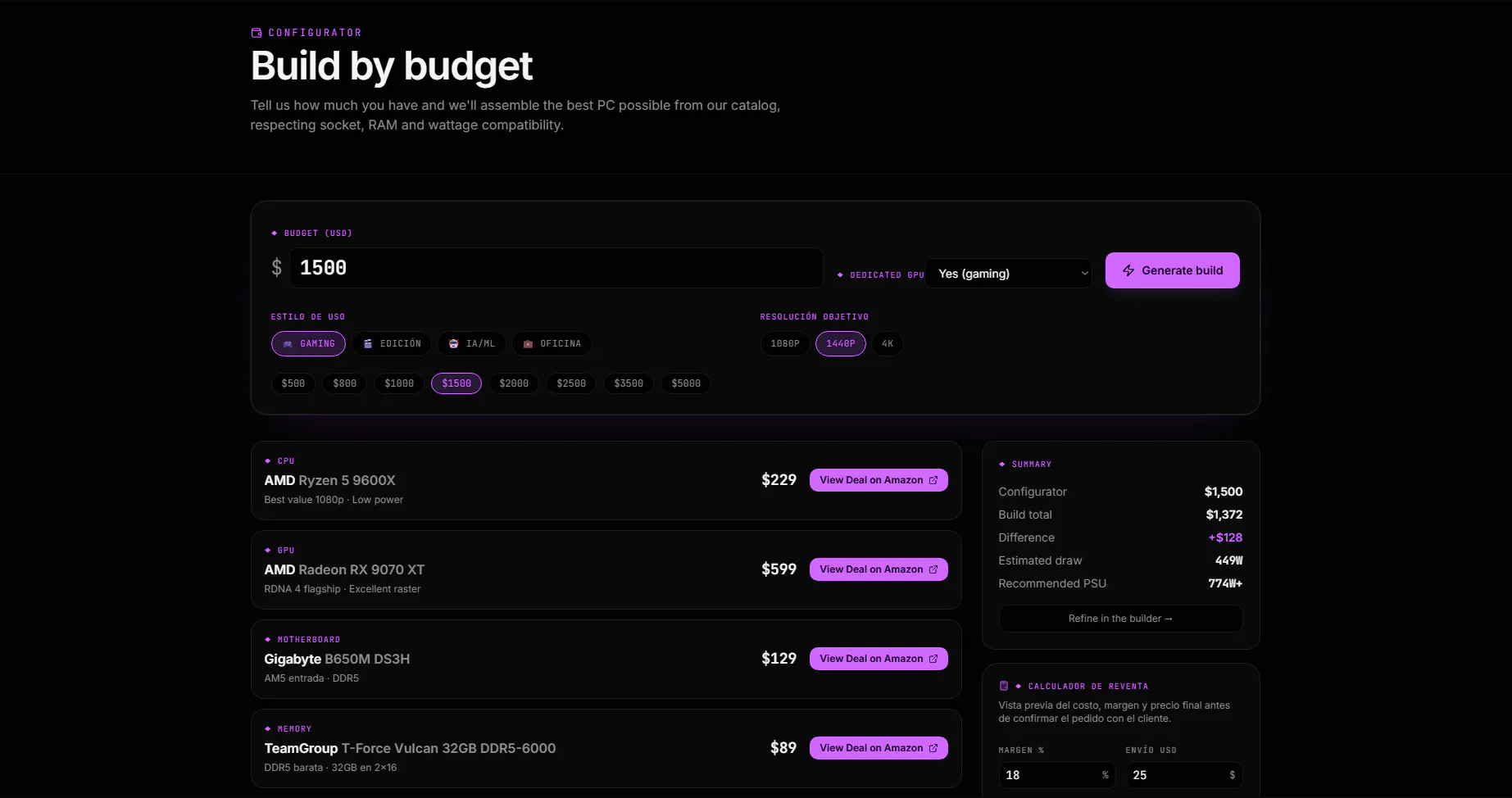Choose the $2500 budget preset
The height and width of the screenshot is (798, 1512).
pyautogui.click(x=571, y=383)
